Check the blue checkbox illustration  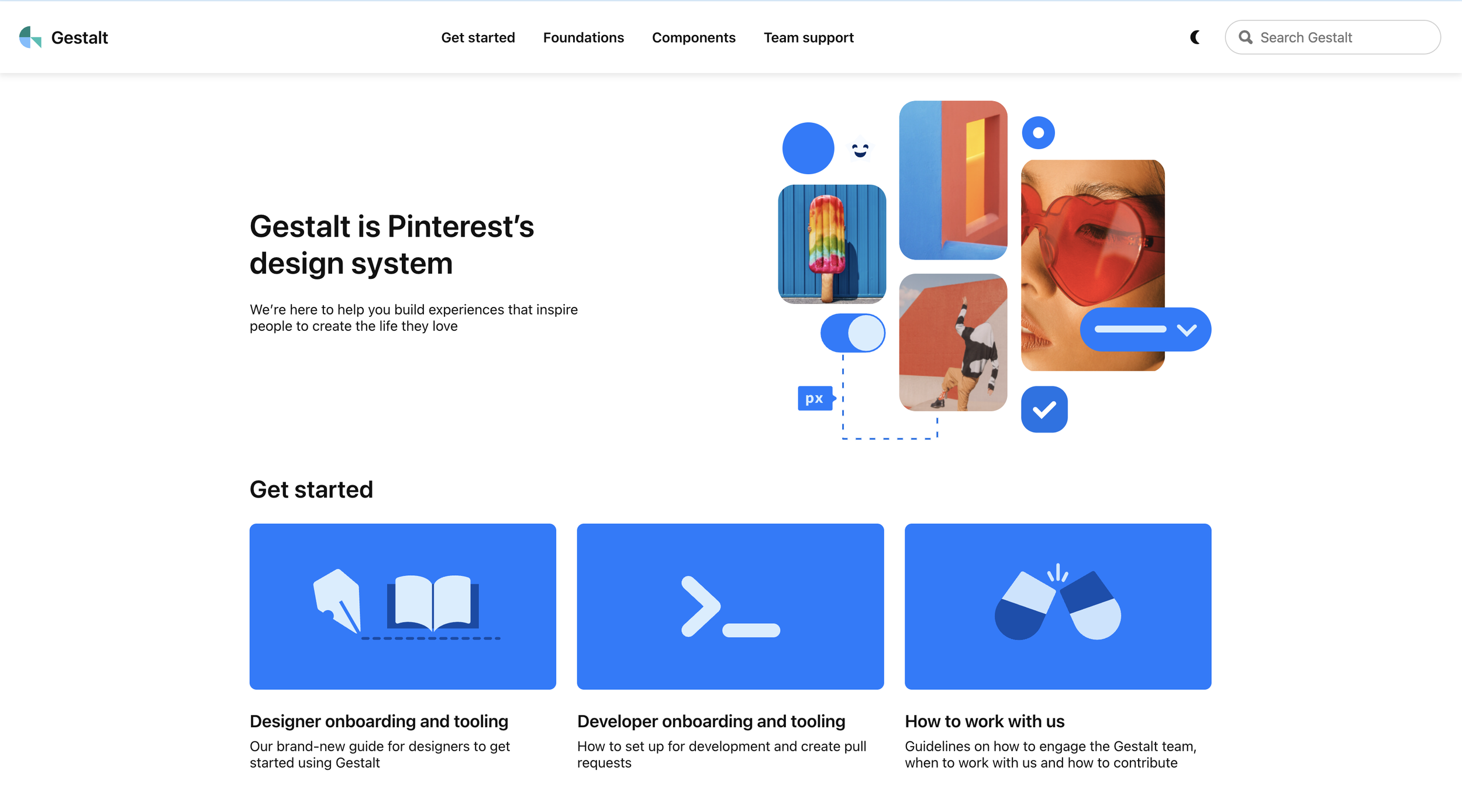coord(1044,410)
